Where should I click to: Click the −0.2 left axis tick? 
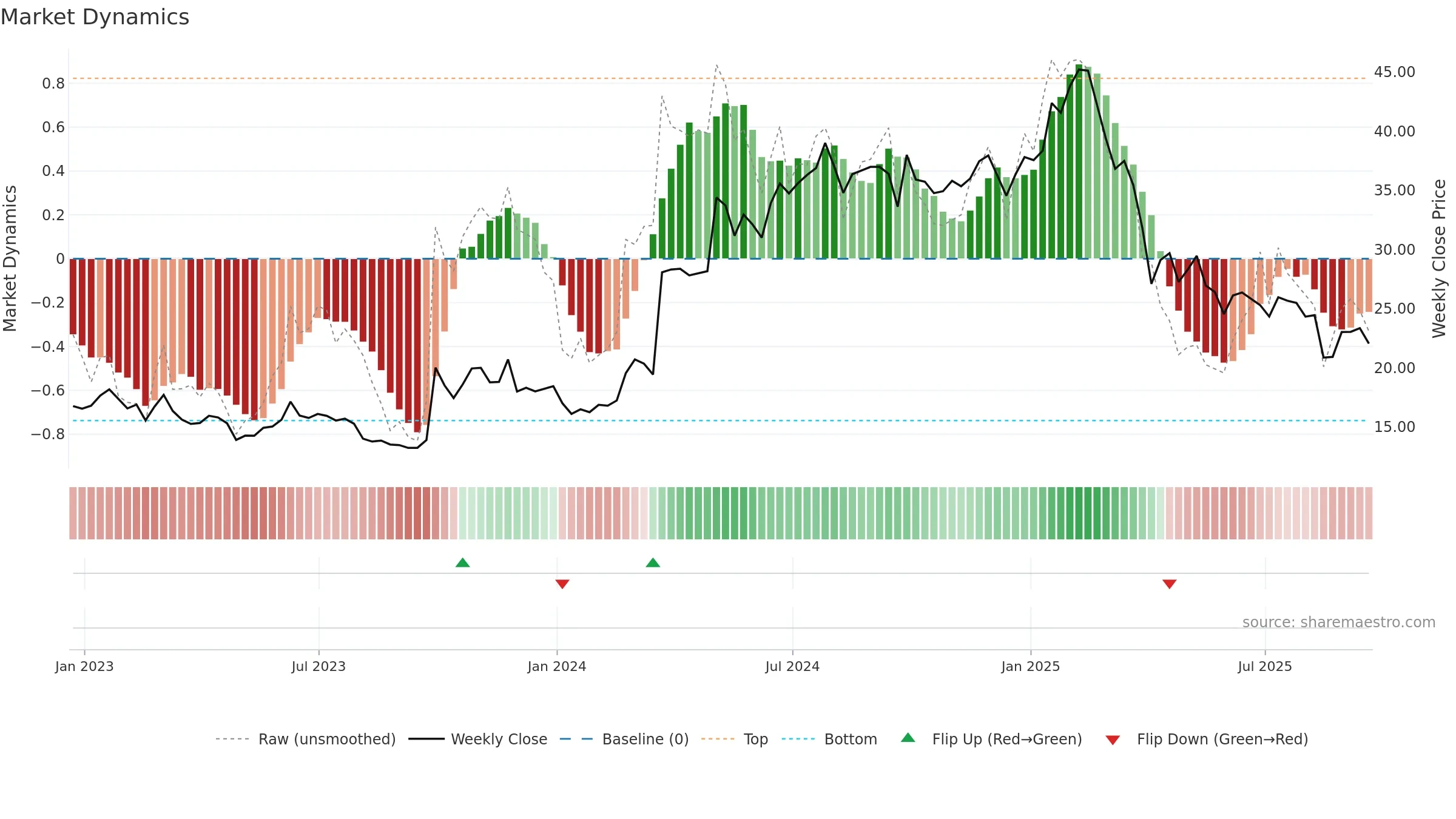[48, 302]
